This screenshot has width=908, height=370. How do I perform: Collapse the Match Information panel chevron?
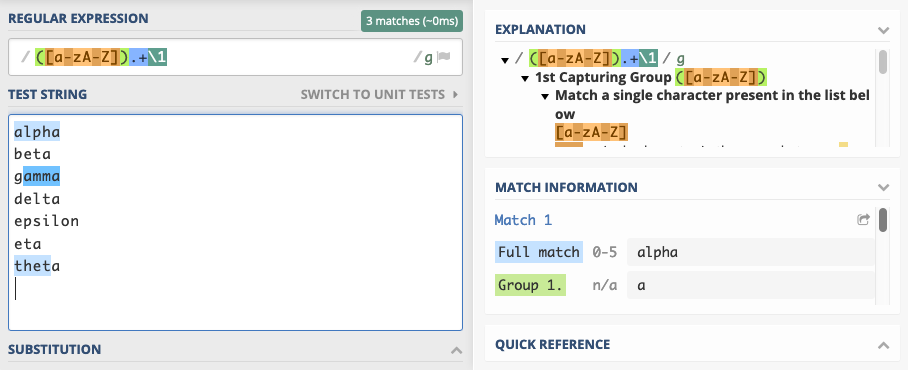click(883, 187)
